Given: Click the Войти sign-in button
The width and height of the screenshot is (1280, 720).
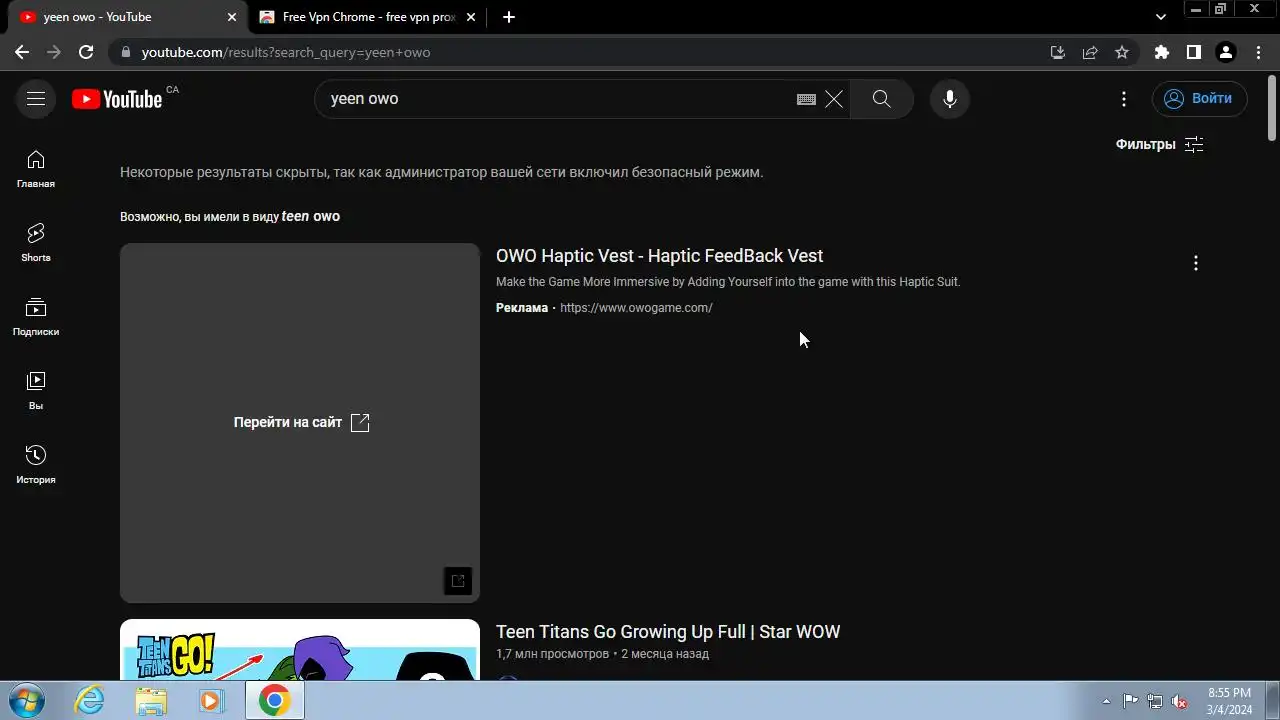Looking at the screenshot, I should 1200,99.
